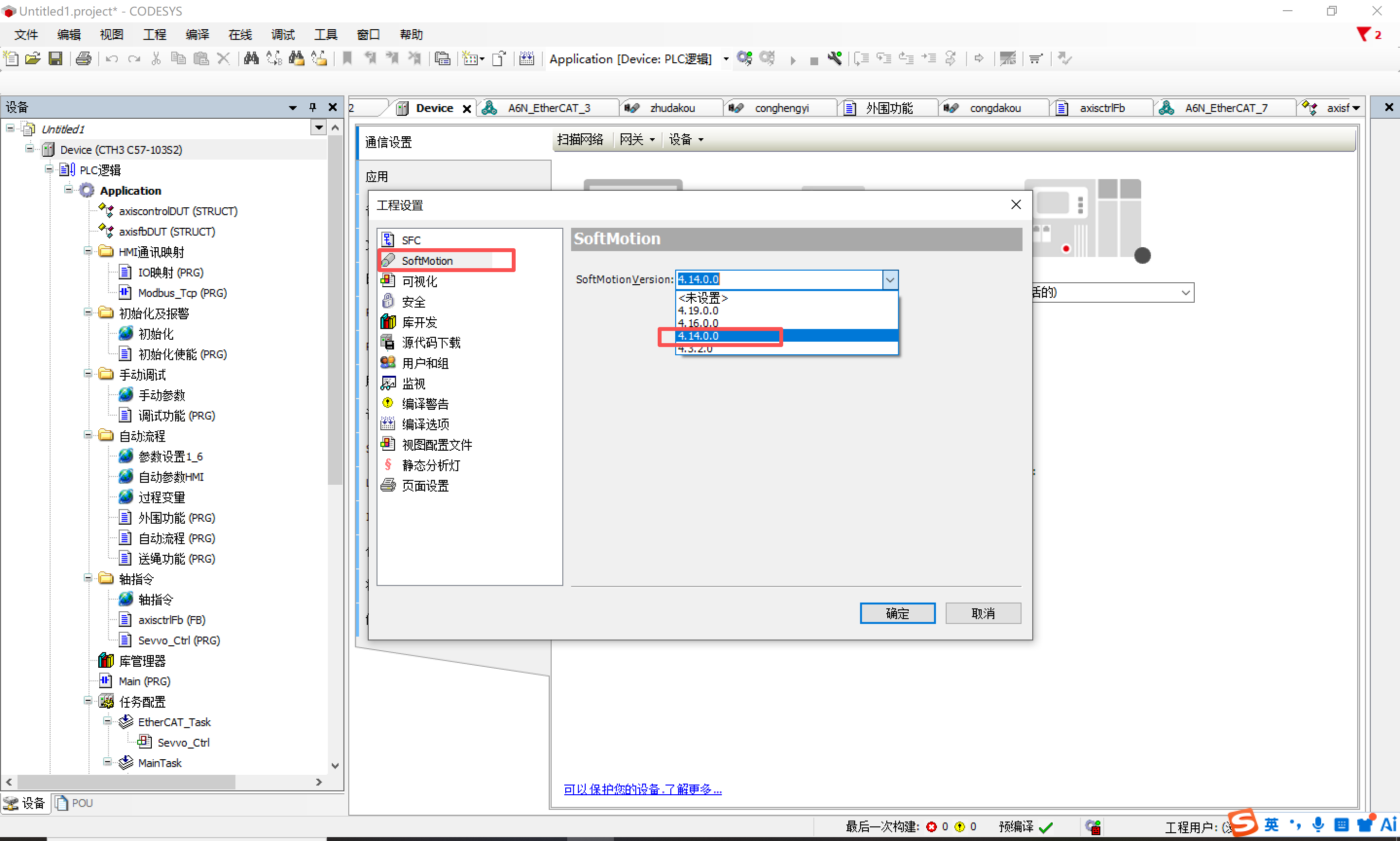The height and width of the screenshot is (841, 1400).
Task: Click the 确定 button
Action: point(897,613)
